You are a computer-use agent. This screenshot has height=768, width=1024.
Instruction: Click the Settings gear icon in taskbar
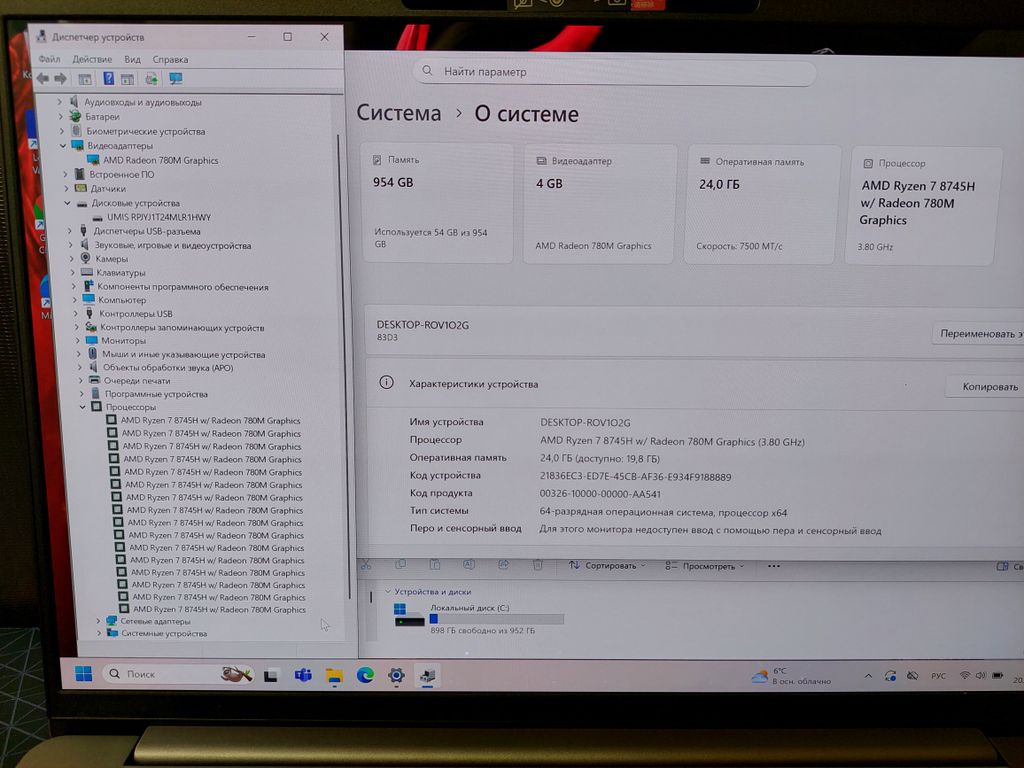[x=396, y=675]
